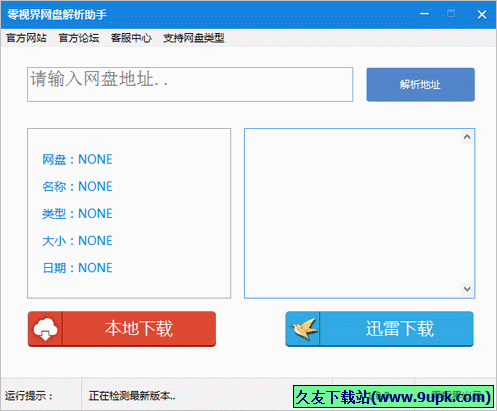Select the 名称：NONE text
The width and height of the screenshot is (497, 411).
pos(77,187)
